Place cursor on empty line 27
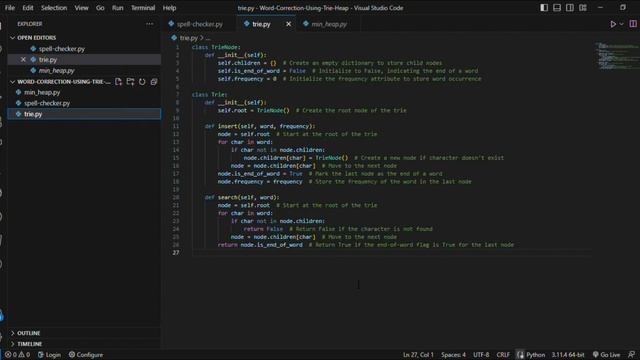Viewport: 640px width, 360px height. tap(392, 253)
